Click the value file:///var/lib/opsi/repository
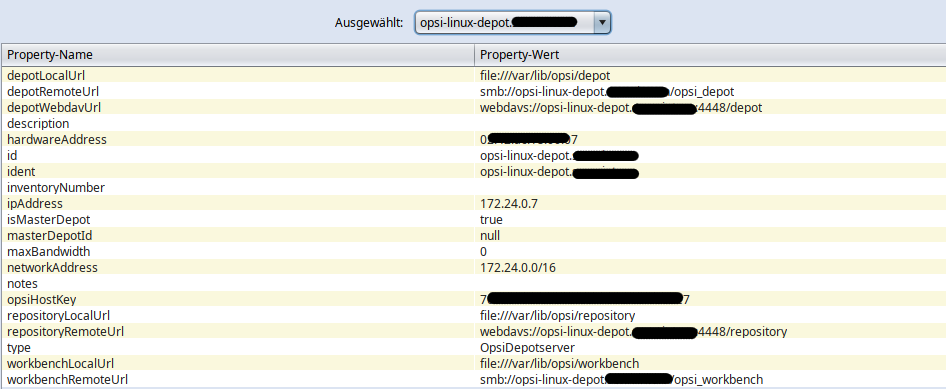The height and width of the screenshot is (389, 946). [557, 315]
